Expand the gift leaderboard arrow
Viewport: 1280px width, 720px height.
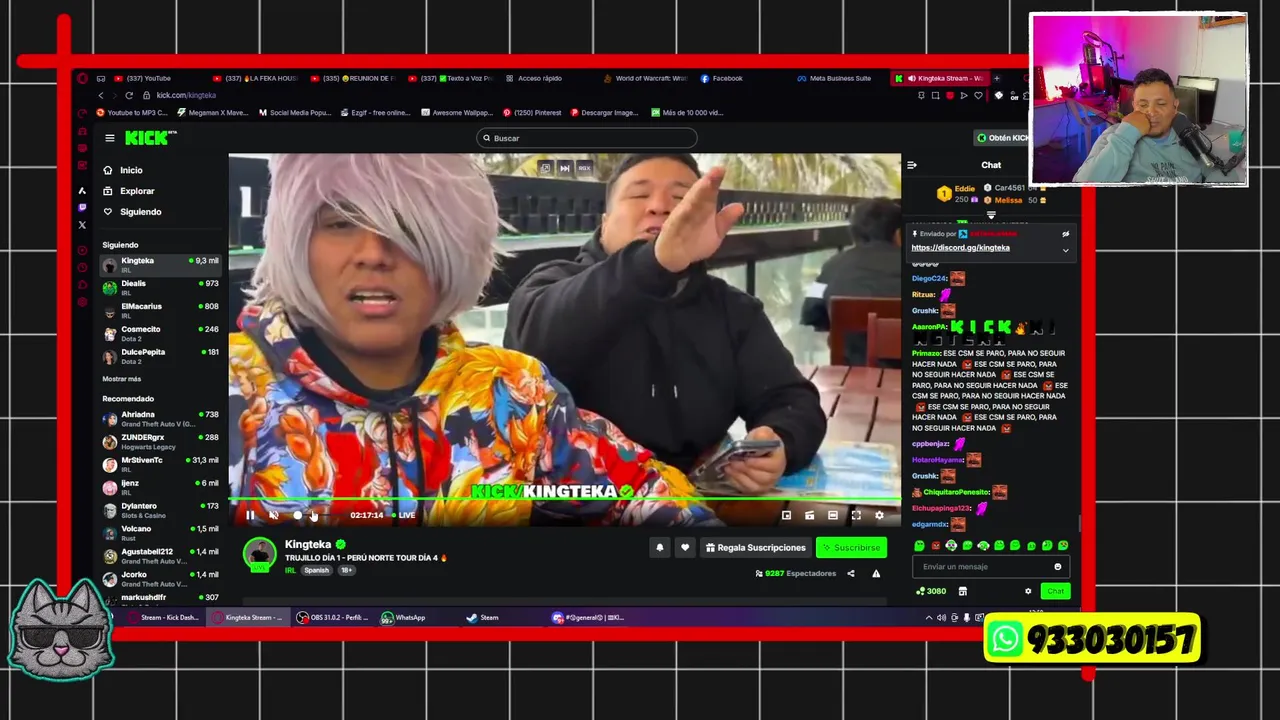click(x=991, y=215)
